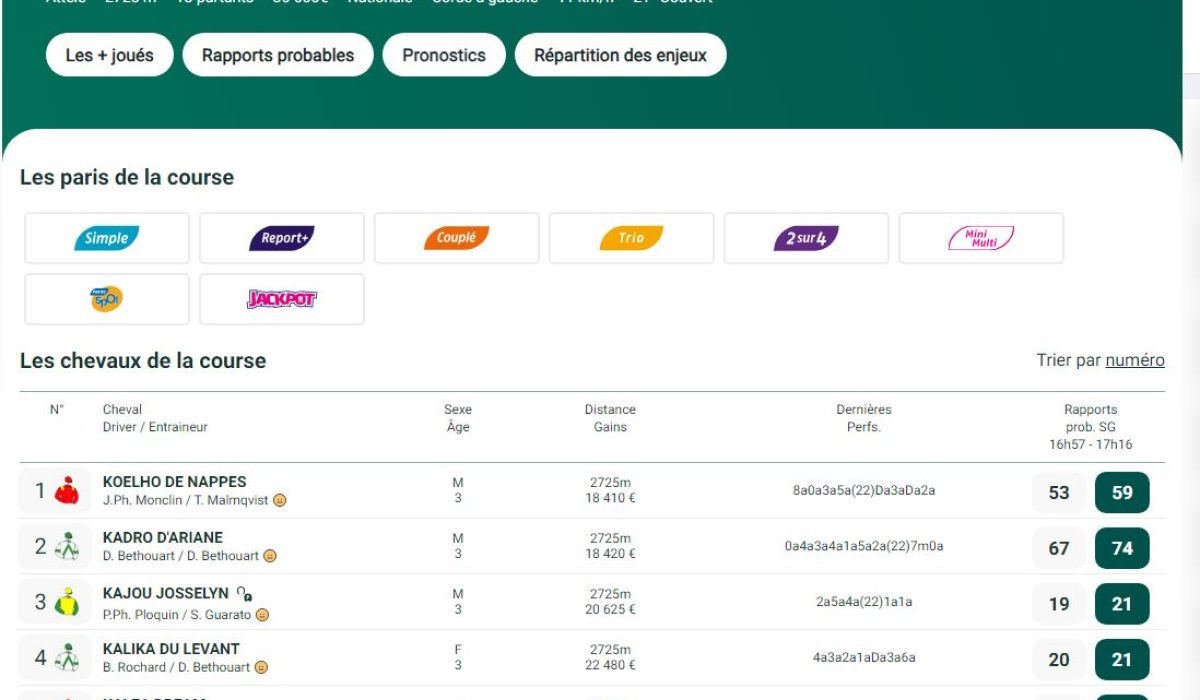This screenshot has height=700, width=1200.
Task: Click the Rapports prob. SG column header
Action: click(x=1091, y=427)
